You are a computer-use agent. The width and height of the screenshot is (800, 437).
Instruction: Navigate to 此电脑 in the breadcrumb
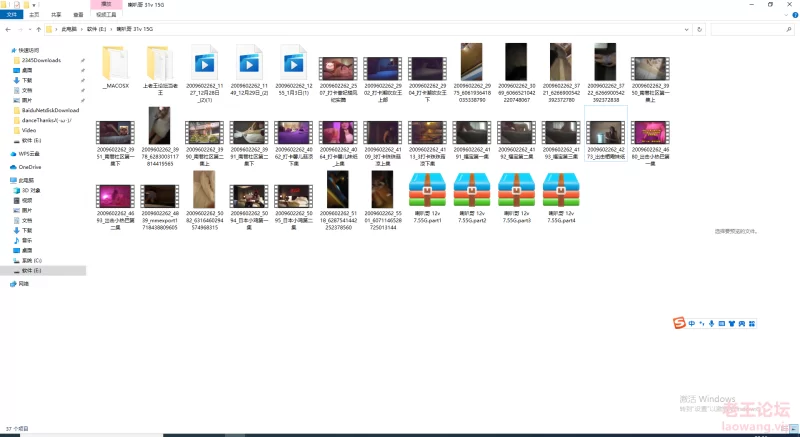pyautogui.click(x=69, y=30)
